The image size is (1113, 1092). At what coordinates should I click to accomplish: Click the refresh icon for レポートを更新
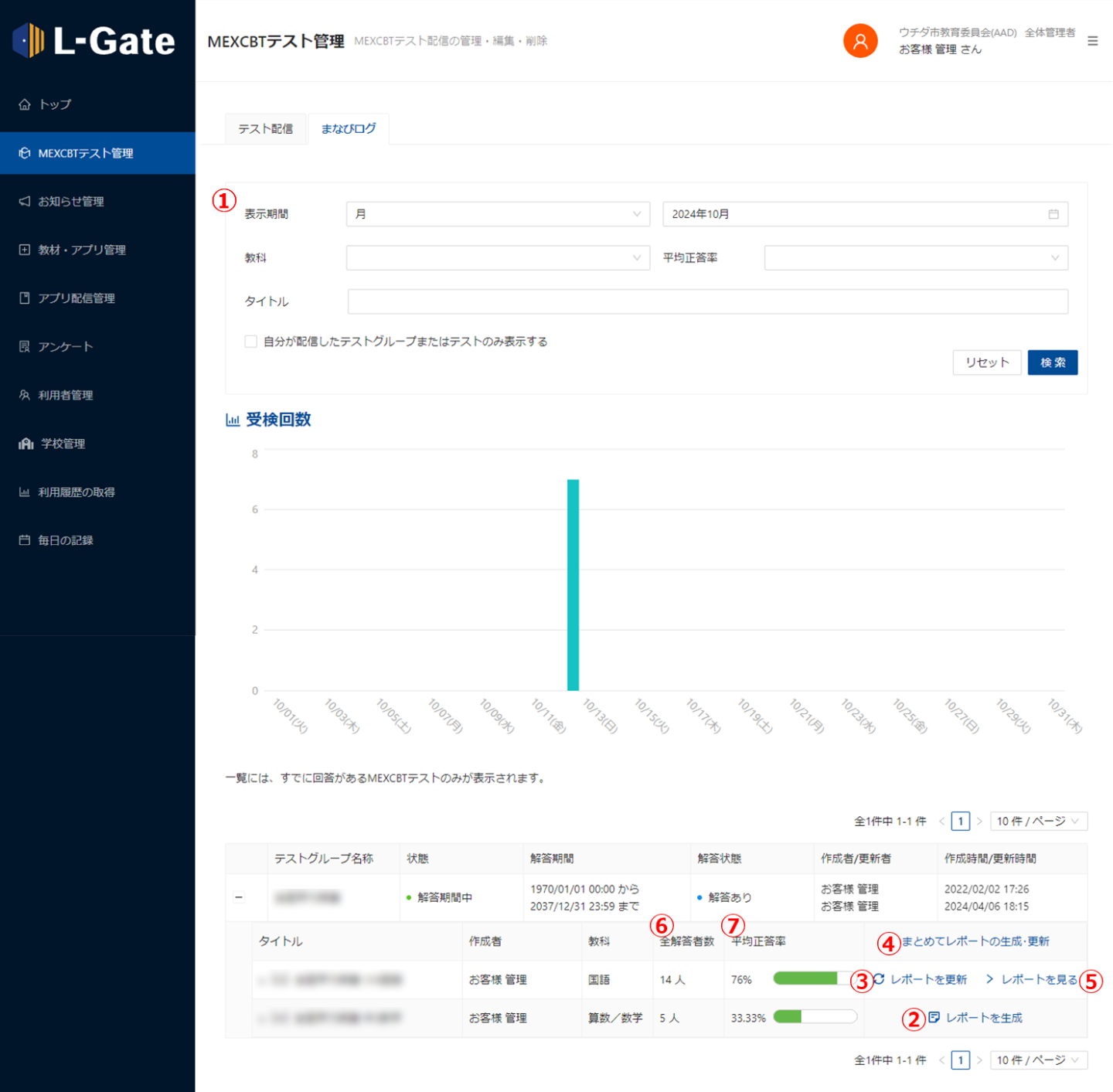[879, 979]
